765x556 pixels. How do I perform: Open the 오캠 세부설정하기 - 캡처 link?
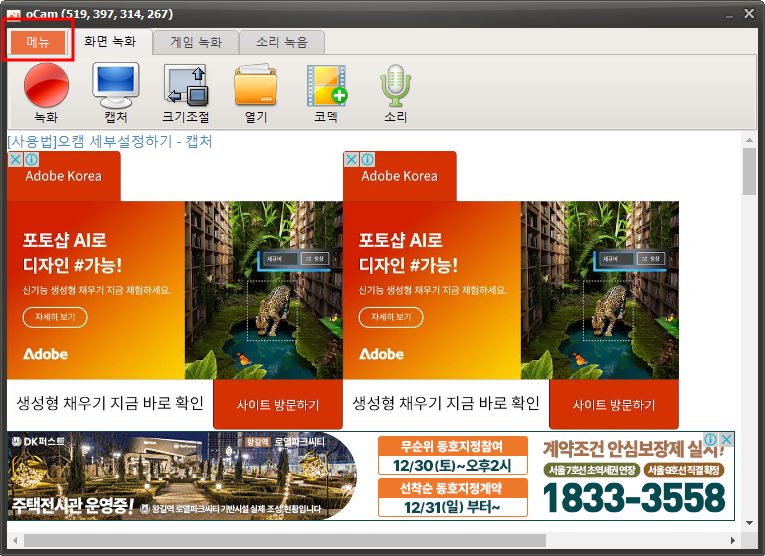click(110, 141)
